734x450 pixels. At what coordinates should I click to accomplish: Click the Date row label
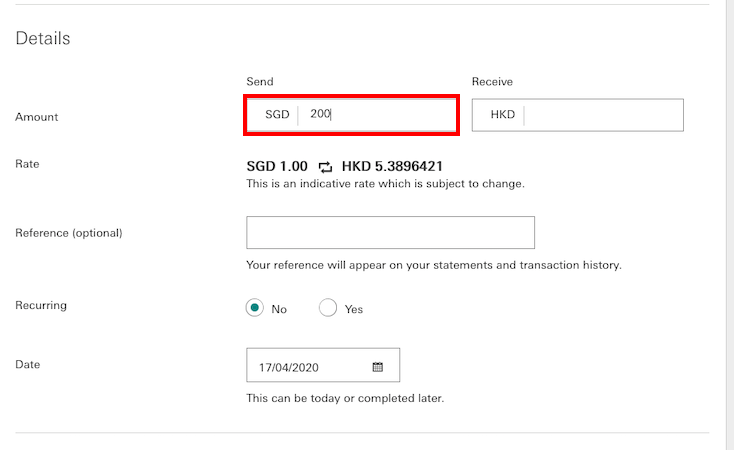pos(28,364)
